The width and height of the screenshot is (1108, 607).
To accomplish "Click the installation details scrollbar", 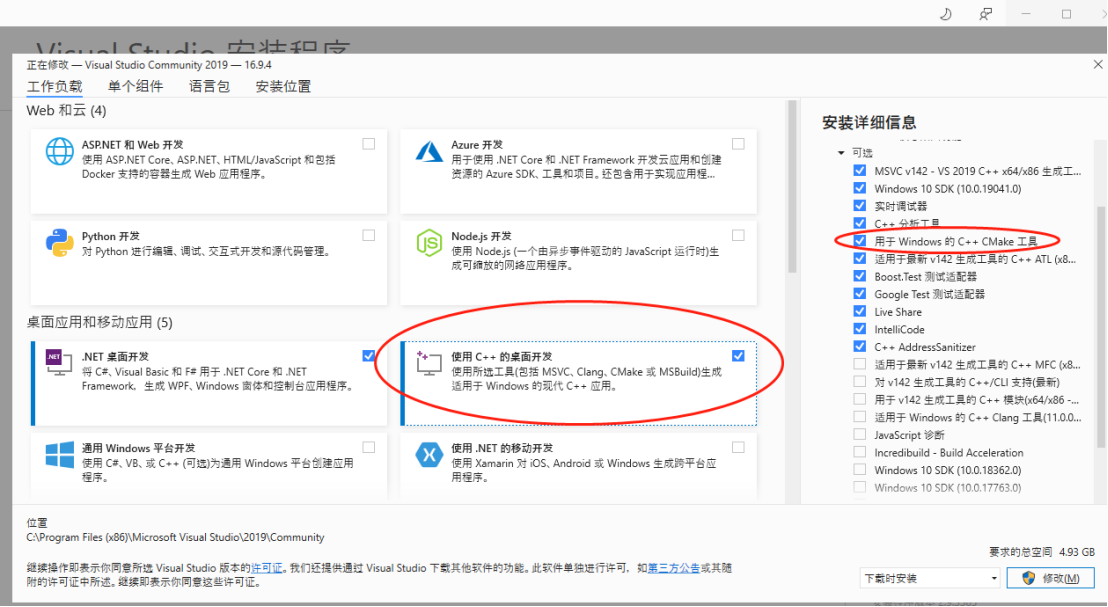I will (x=1101, y=329).
